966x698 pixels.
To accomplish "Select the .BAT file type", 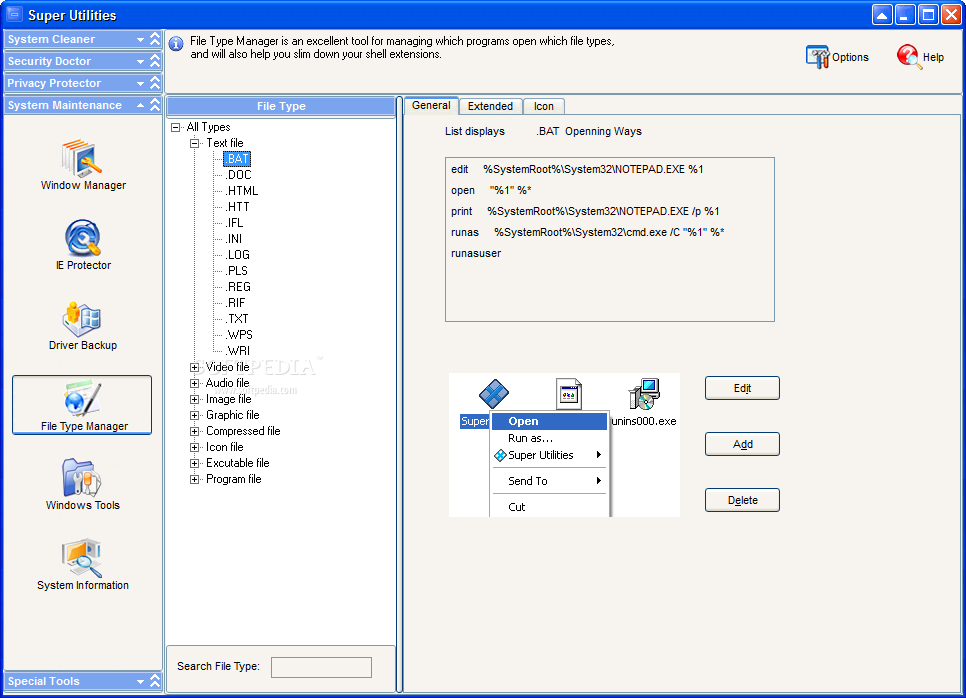I will (x=237, y=159).
